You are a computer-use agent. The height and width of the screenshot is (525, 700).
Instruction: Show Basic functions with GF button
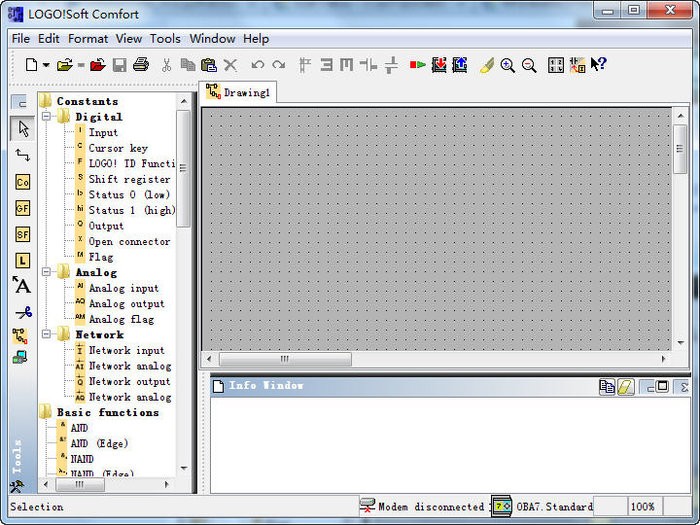pyautogui.click(x=22, y=208)
